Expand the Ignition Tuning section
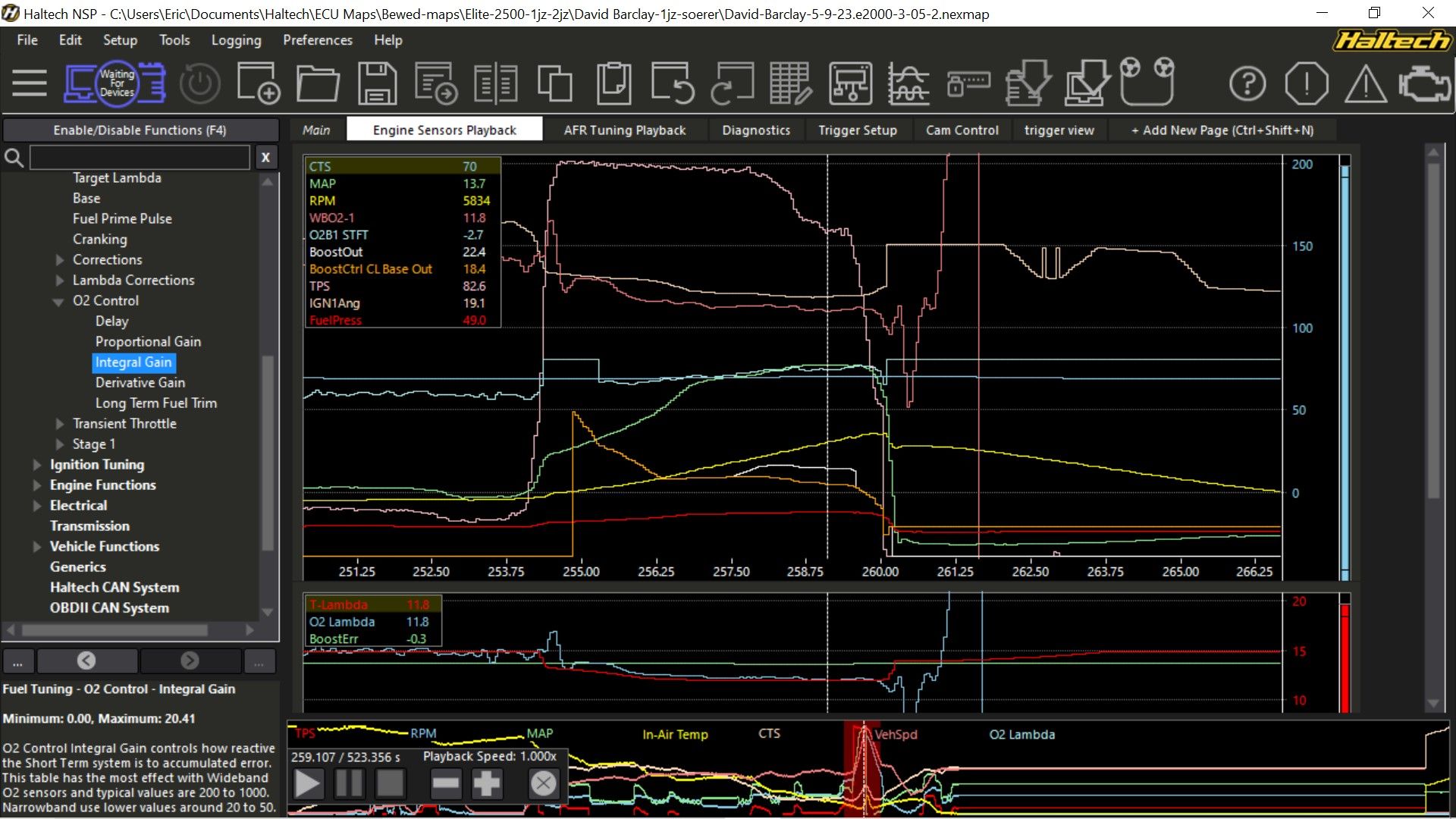Viewport: 1456px width, 819px height. 37,465
